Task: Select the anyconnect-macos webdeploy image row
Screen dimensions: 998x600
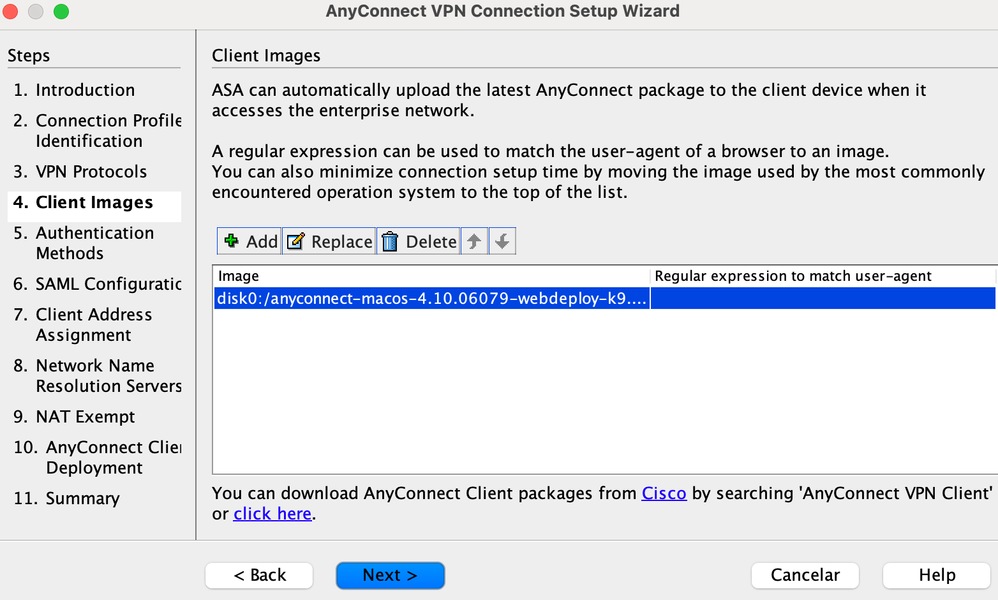Action: point(432,298)
